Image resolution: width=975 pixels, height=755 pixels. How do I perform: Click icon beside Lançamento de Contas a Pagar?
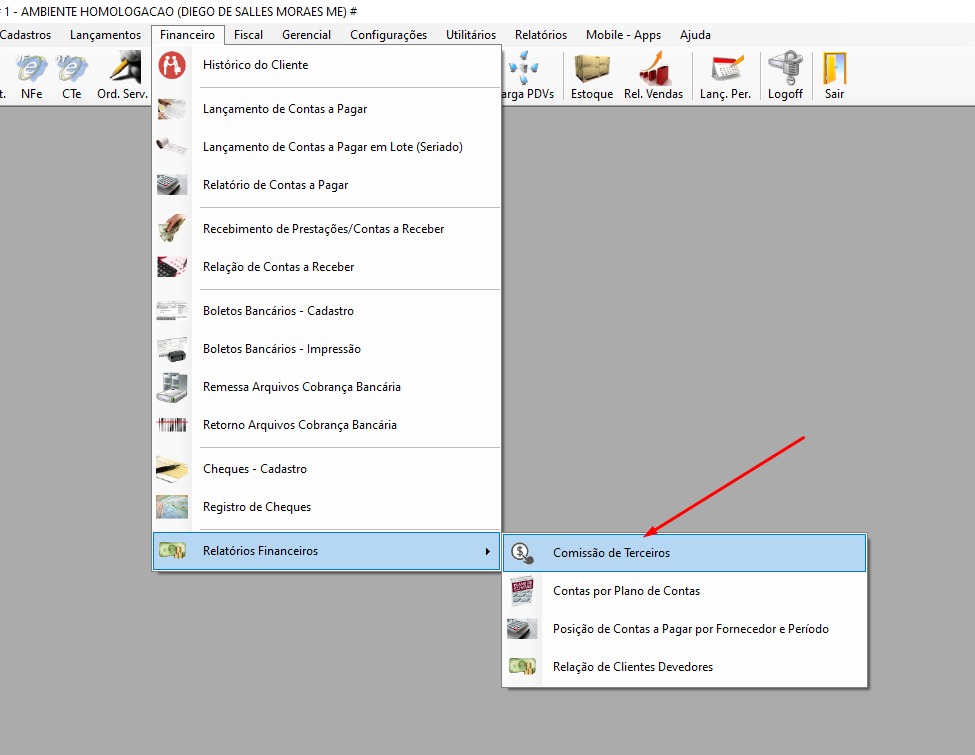[172, 109]
